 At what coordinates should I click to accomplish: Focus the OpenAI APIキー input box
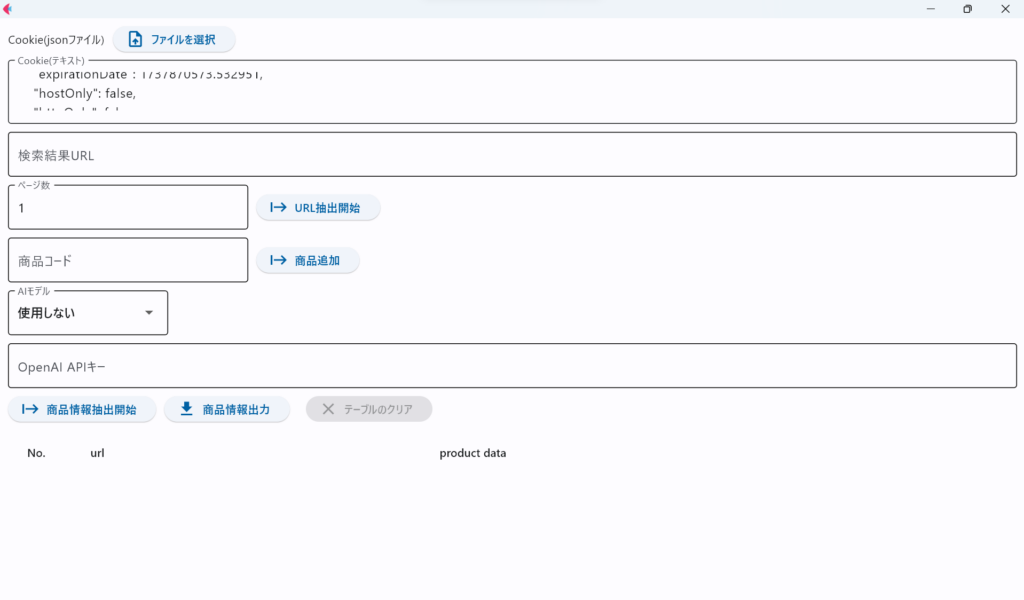click(512, 367)
